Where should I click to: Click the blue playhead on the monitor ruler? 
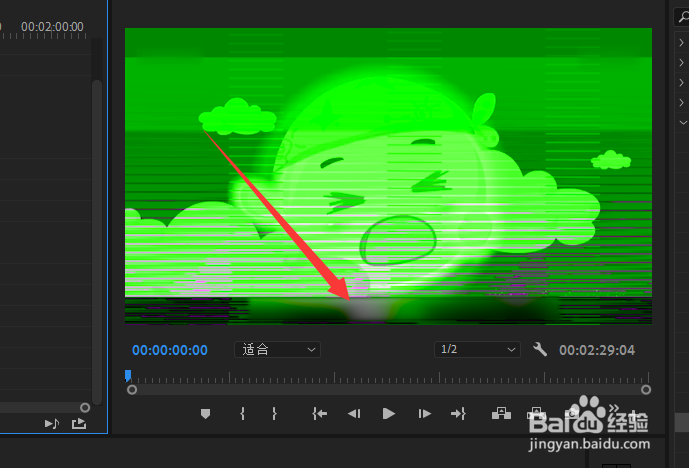(128, 376)
